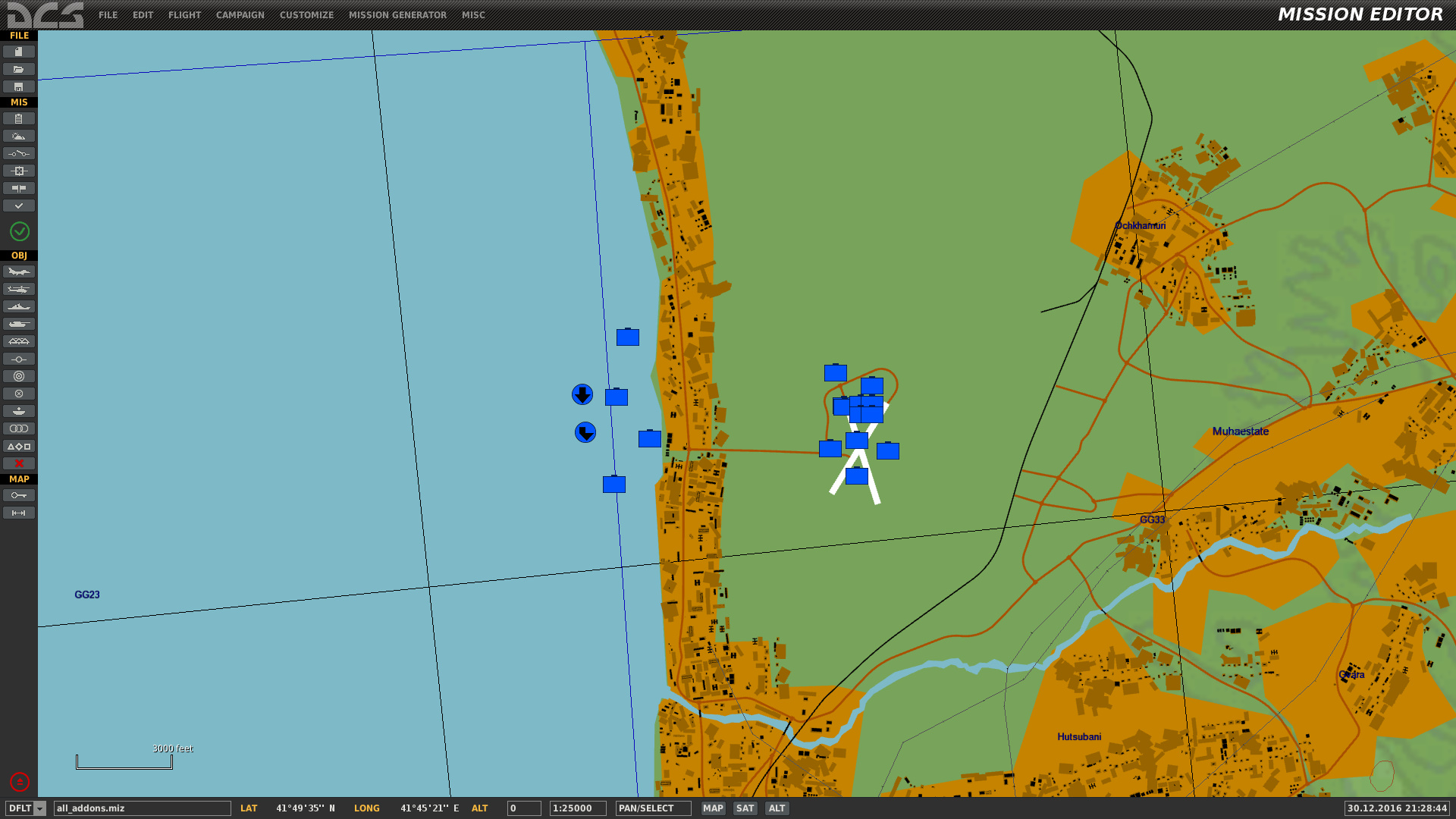Switch to MAP view mode
The image size is (1456, 819).
pyautogui.click(x=713, y=808)
